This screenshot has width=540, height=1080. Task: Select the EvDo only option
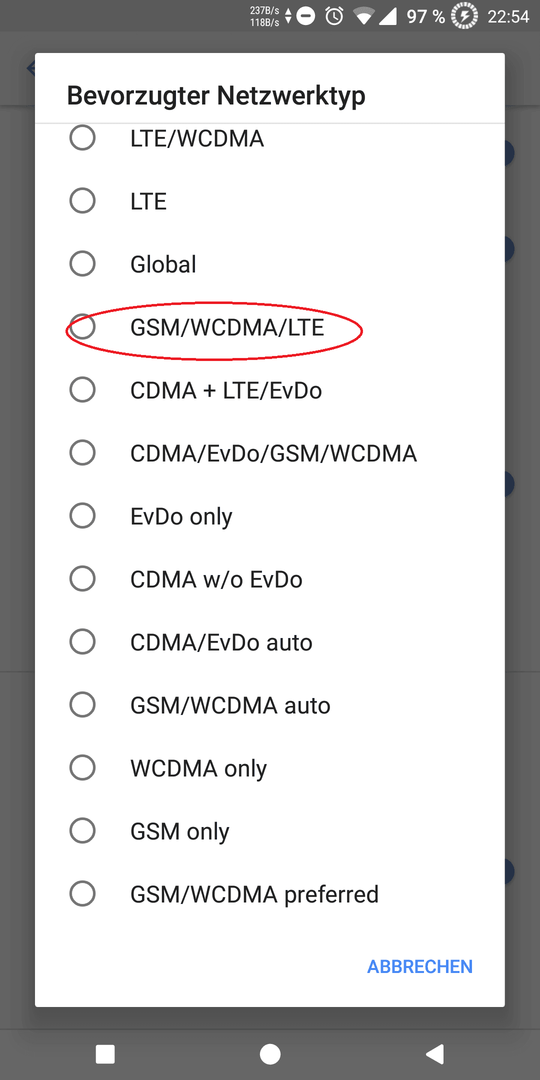269,516
